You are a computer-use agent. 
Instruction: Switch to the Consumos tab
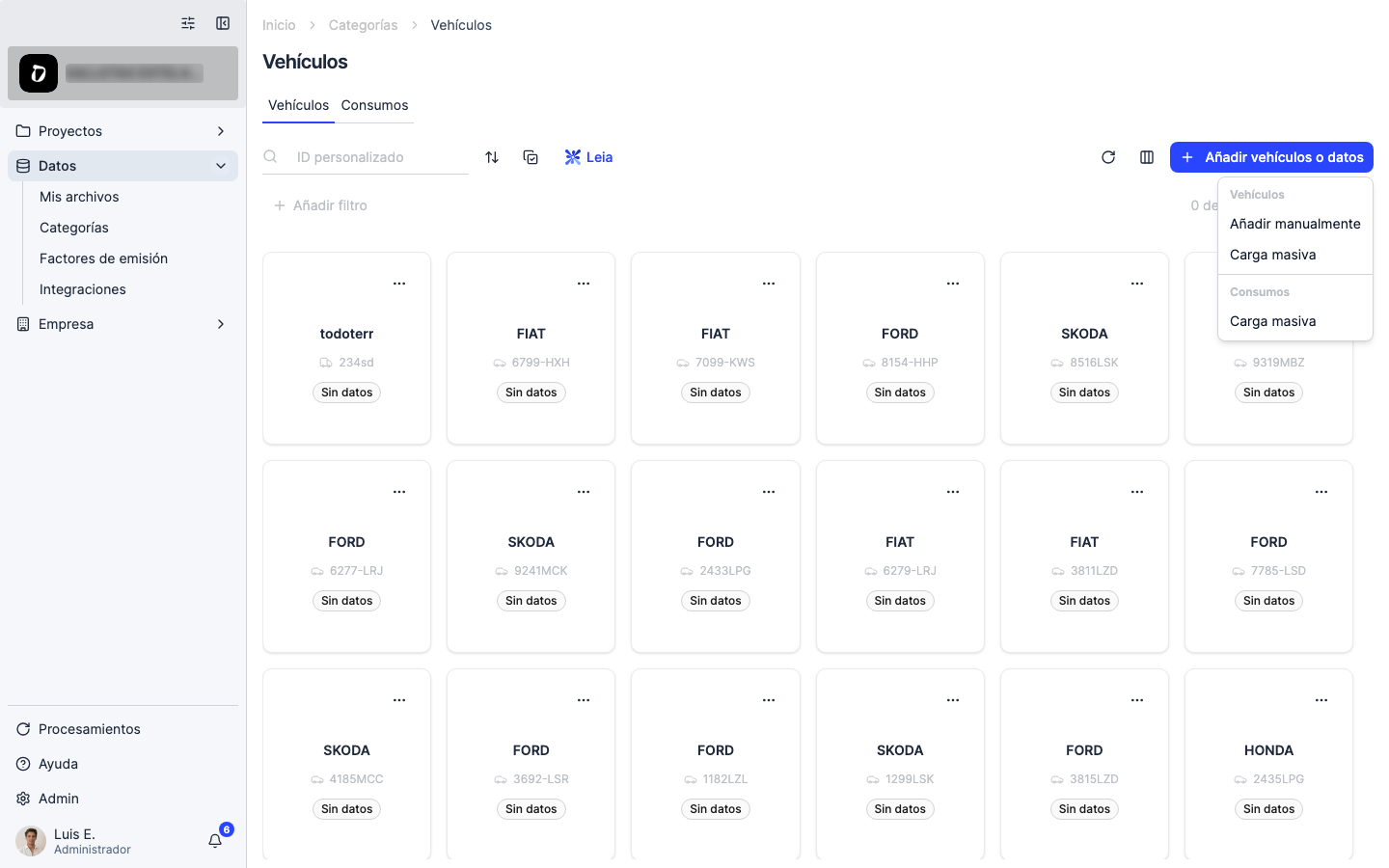[x=374, y=105]
